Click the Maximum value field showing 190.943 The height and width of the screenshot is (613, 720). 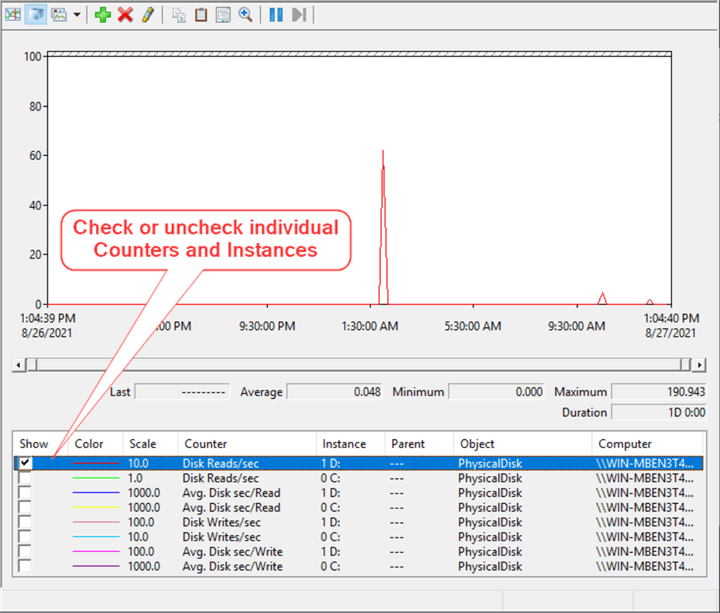(x=659, y=392)
